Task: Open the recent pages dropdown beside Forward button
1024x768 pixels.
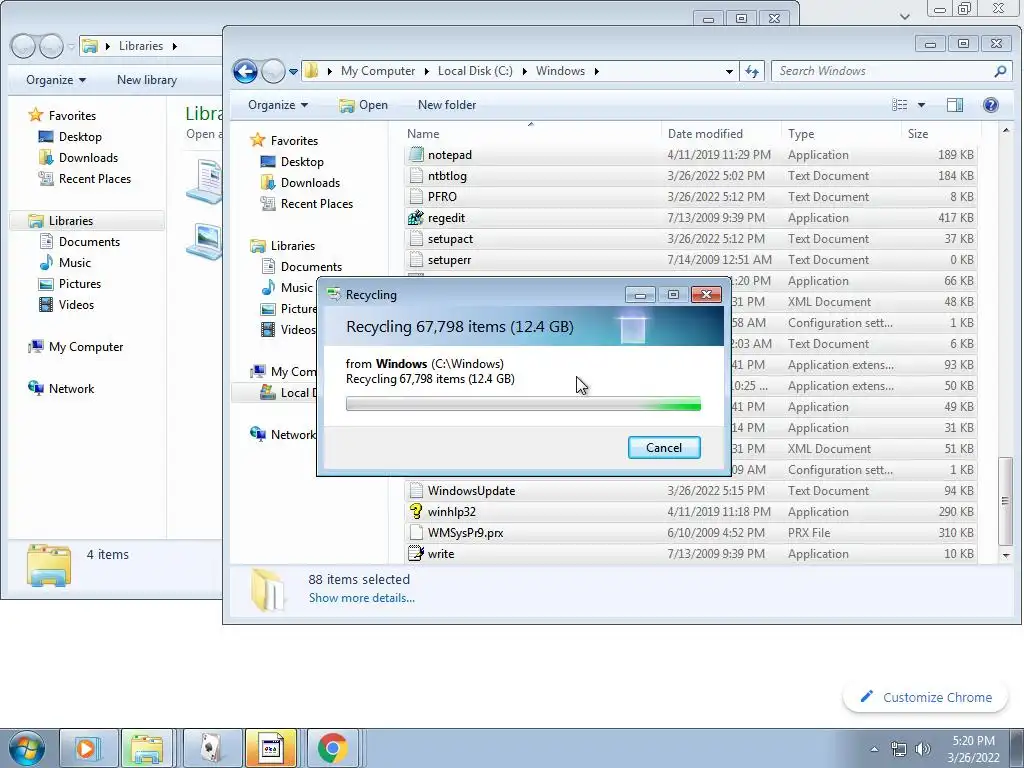Action: pos(293,71)
